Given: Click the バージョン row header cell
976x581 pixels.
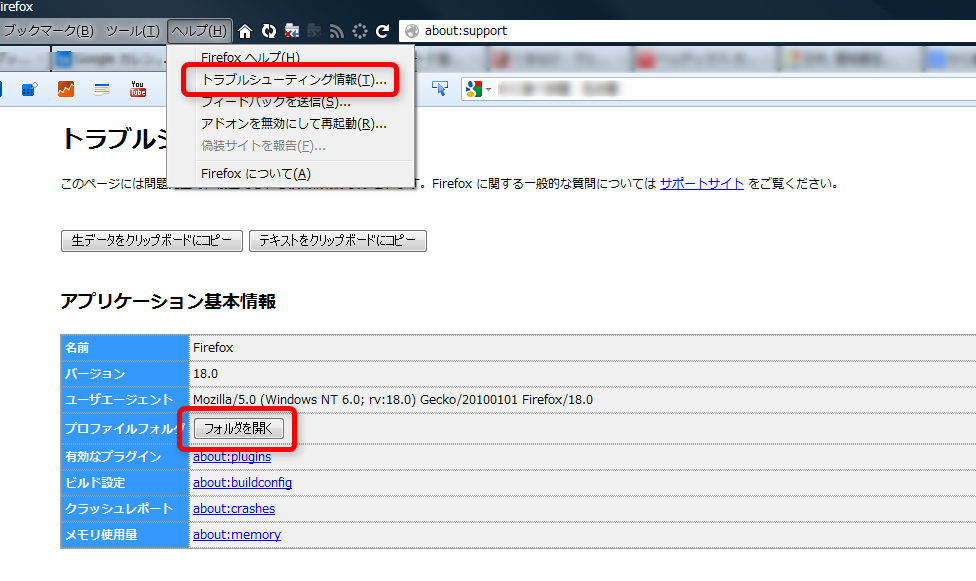Looking at the screenshot, I should pos(124,374).
